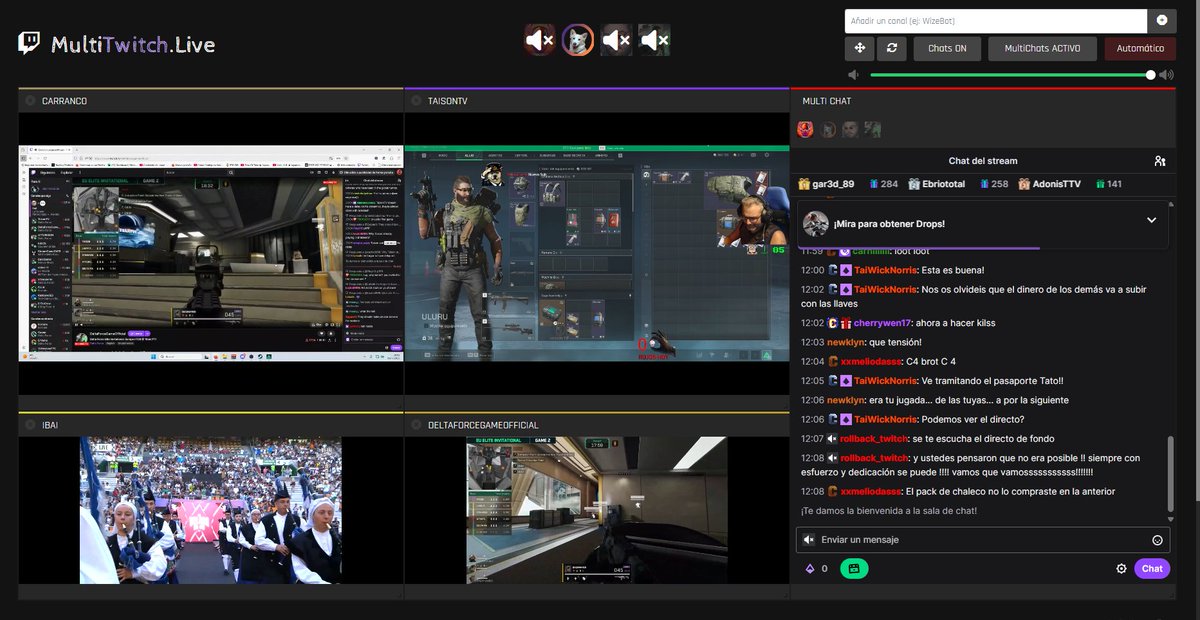
Task: Click the gift count 141 in the leaderboard
Action: tap(1114, 184)
